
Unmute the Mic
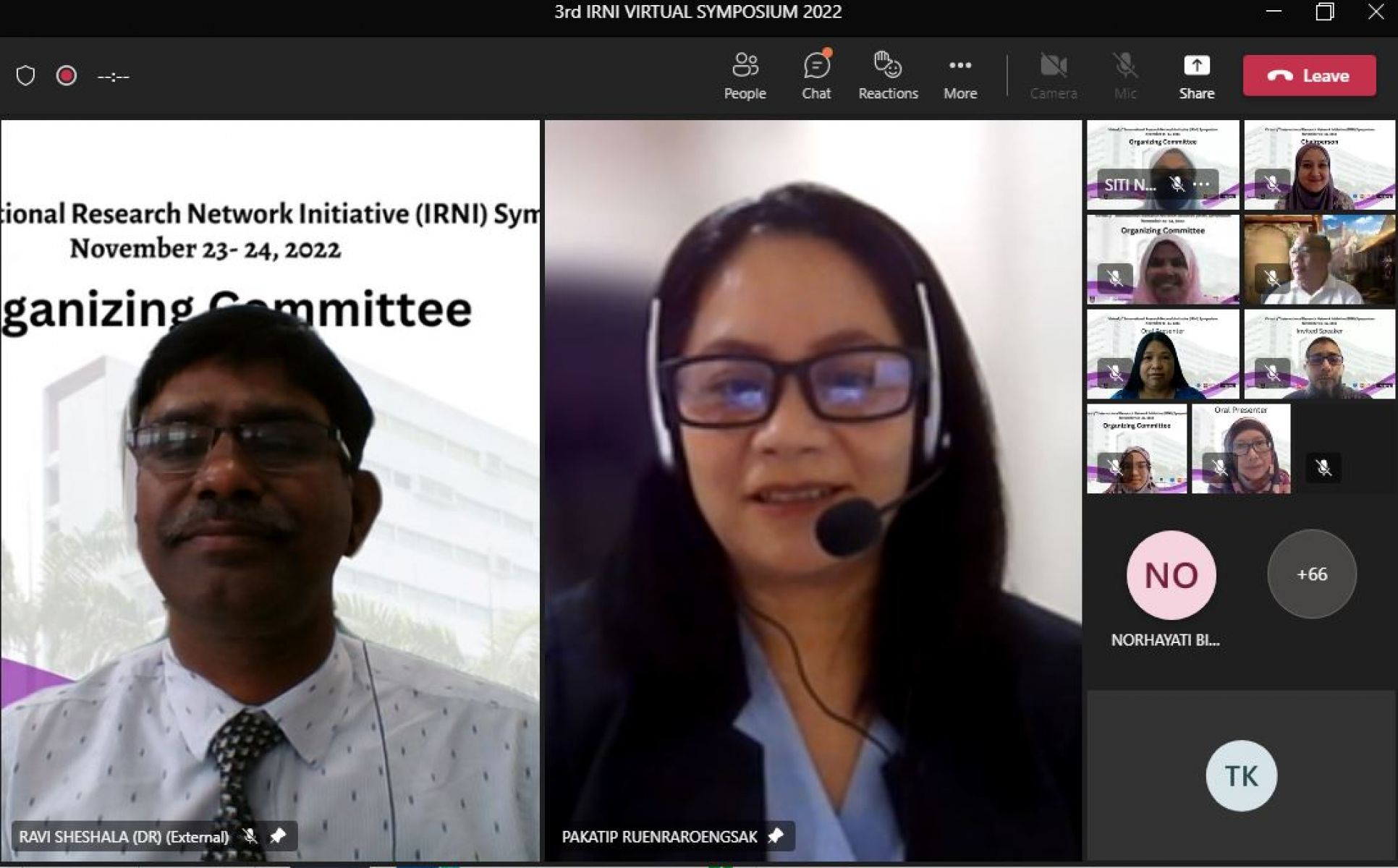(1125, 76)
